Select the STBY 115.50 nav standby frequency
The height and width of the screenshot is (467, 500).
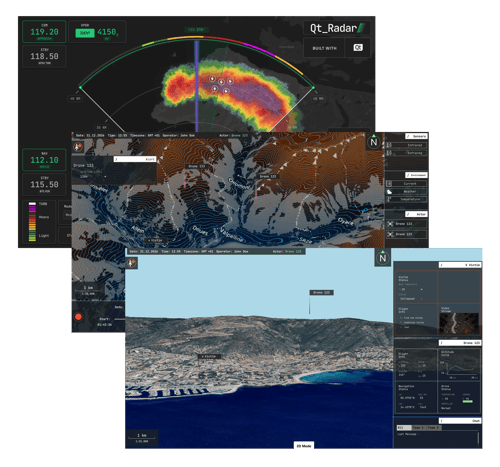44,184
